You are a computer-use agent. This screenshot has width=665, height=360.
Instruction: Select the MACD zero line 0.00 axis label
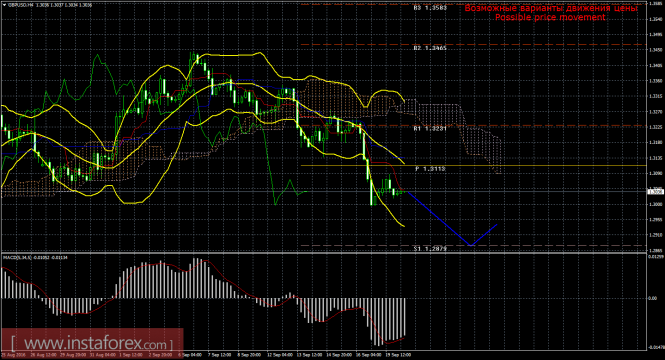(652, 299)
